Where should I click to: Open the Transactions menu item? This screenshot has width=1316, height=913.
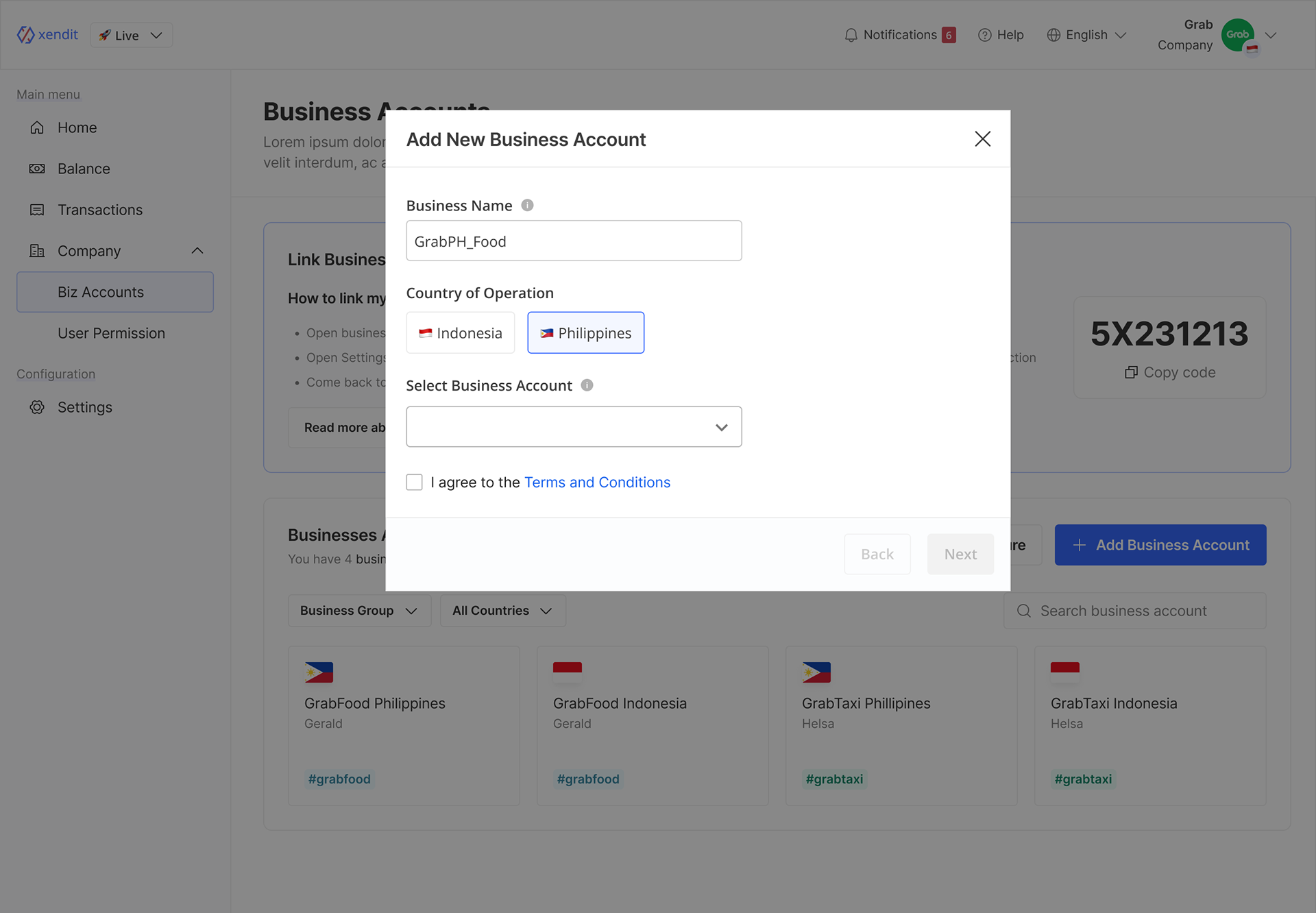(x=100, y=210)
